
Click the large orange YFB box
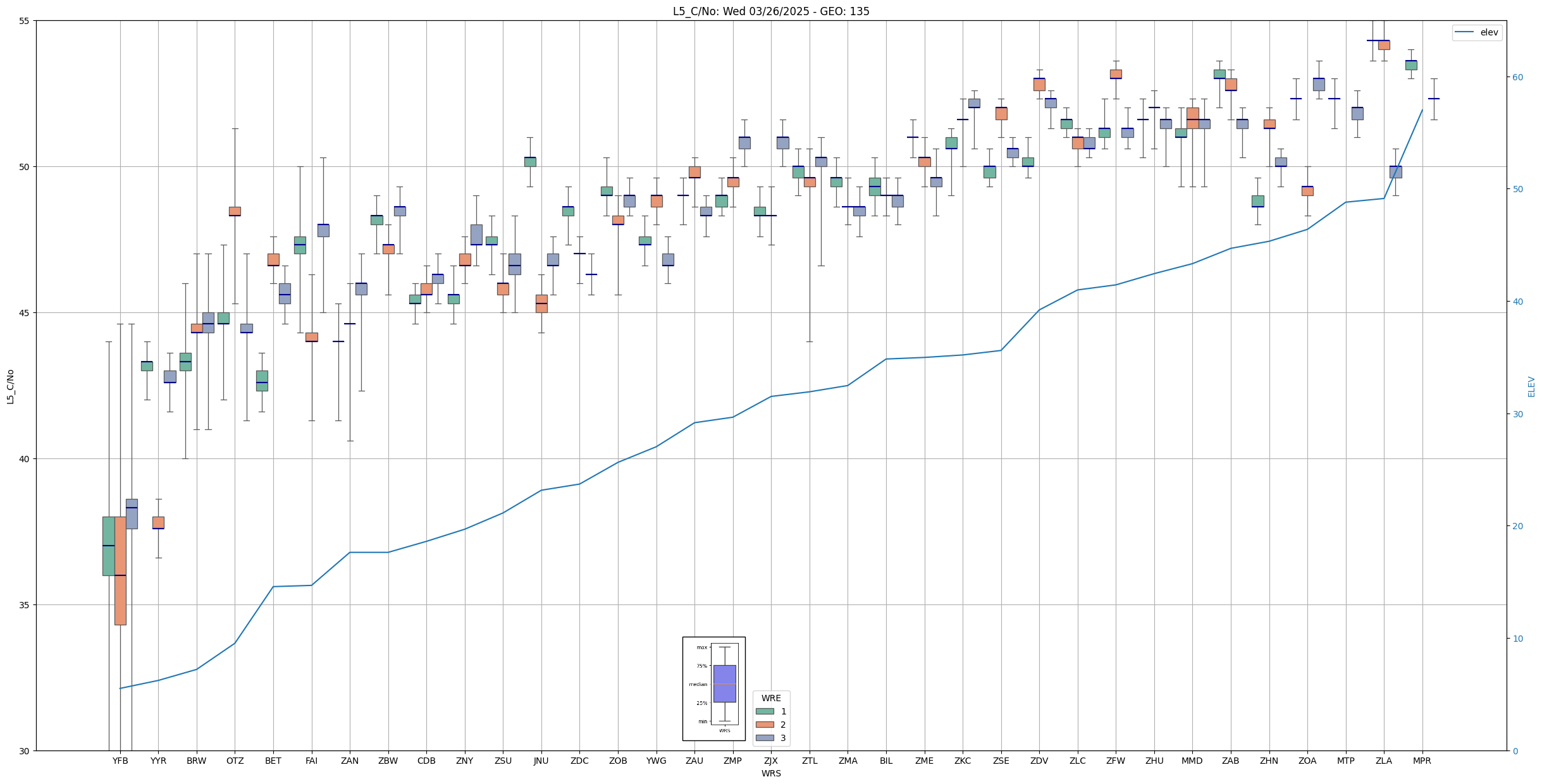tap(120, 570)
